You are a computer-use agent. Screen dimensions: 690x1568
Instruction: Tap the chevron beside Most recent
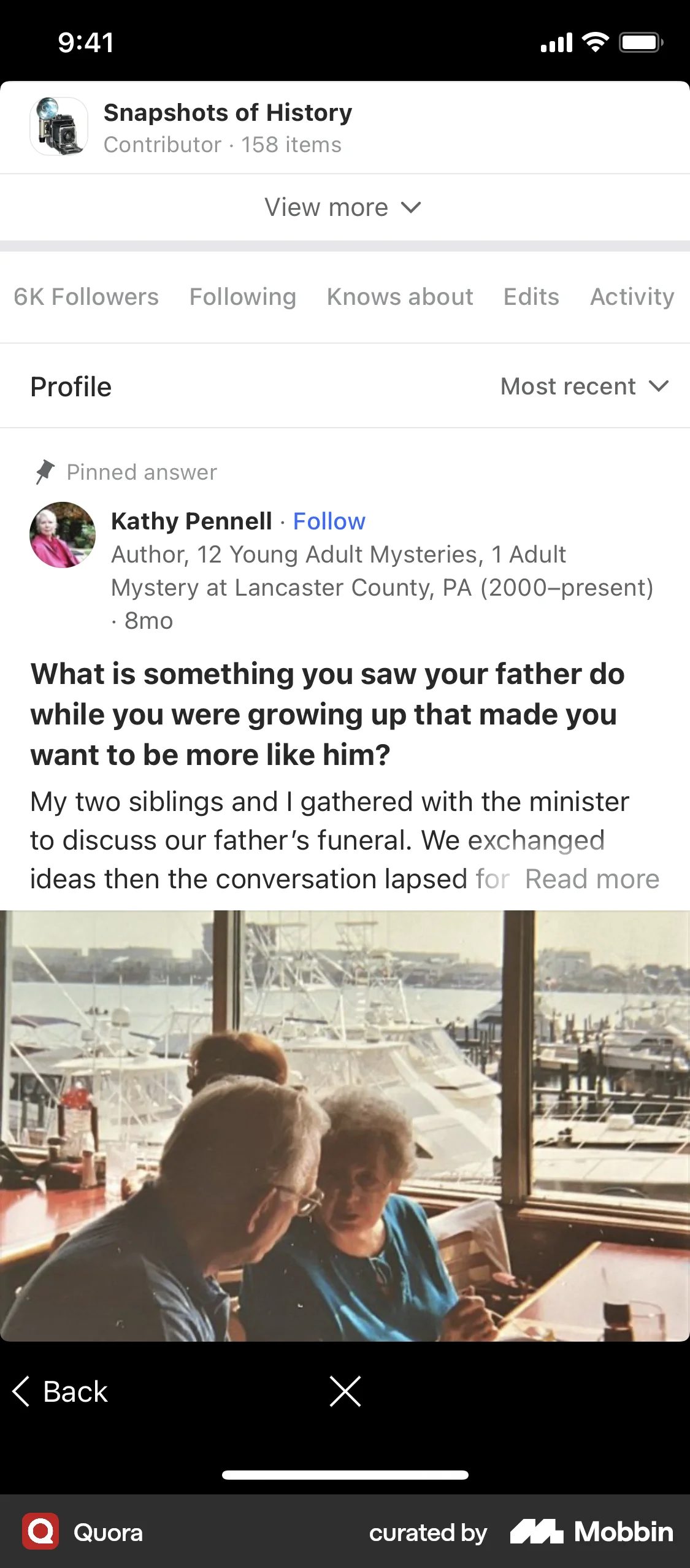[x=659, y=386]
